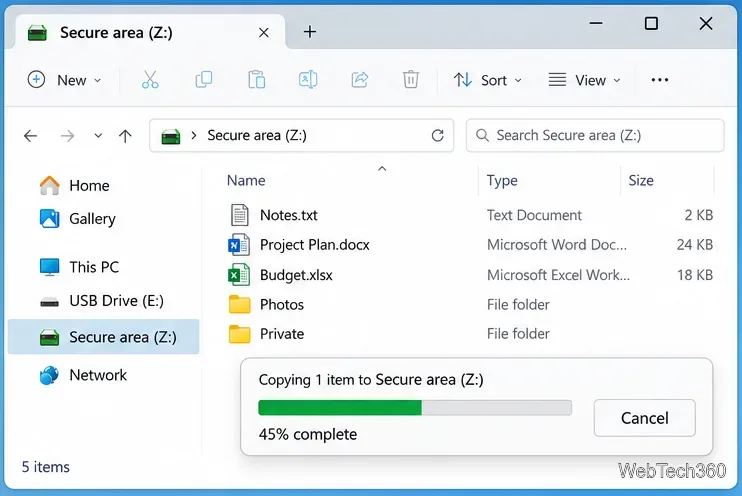The width and height of the screenshot is (742, 496).
Task: Select the Notes.txt file icon
Action: (239, 215)
